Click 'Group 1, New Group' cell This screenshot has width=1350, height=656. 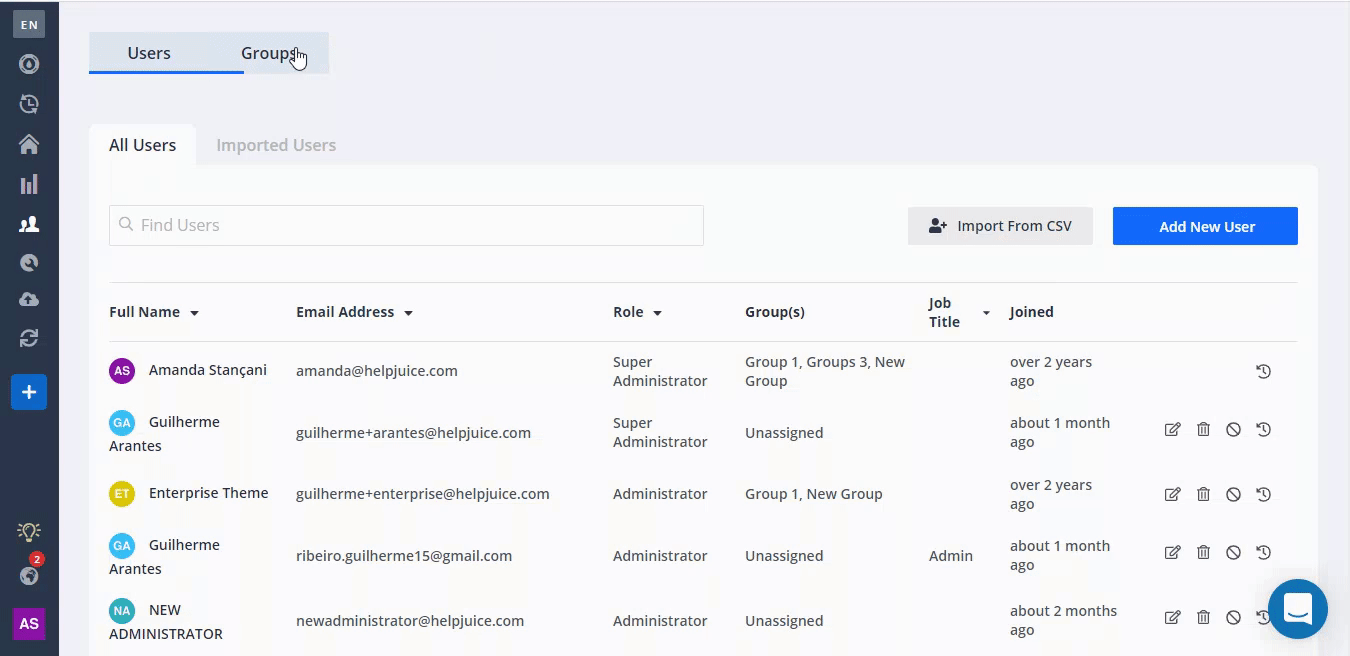point(814,494)
